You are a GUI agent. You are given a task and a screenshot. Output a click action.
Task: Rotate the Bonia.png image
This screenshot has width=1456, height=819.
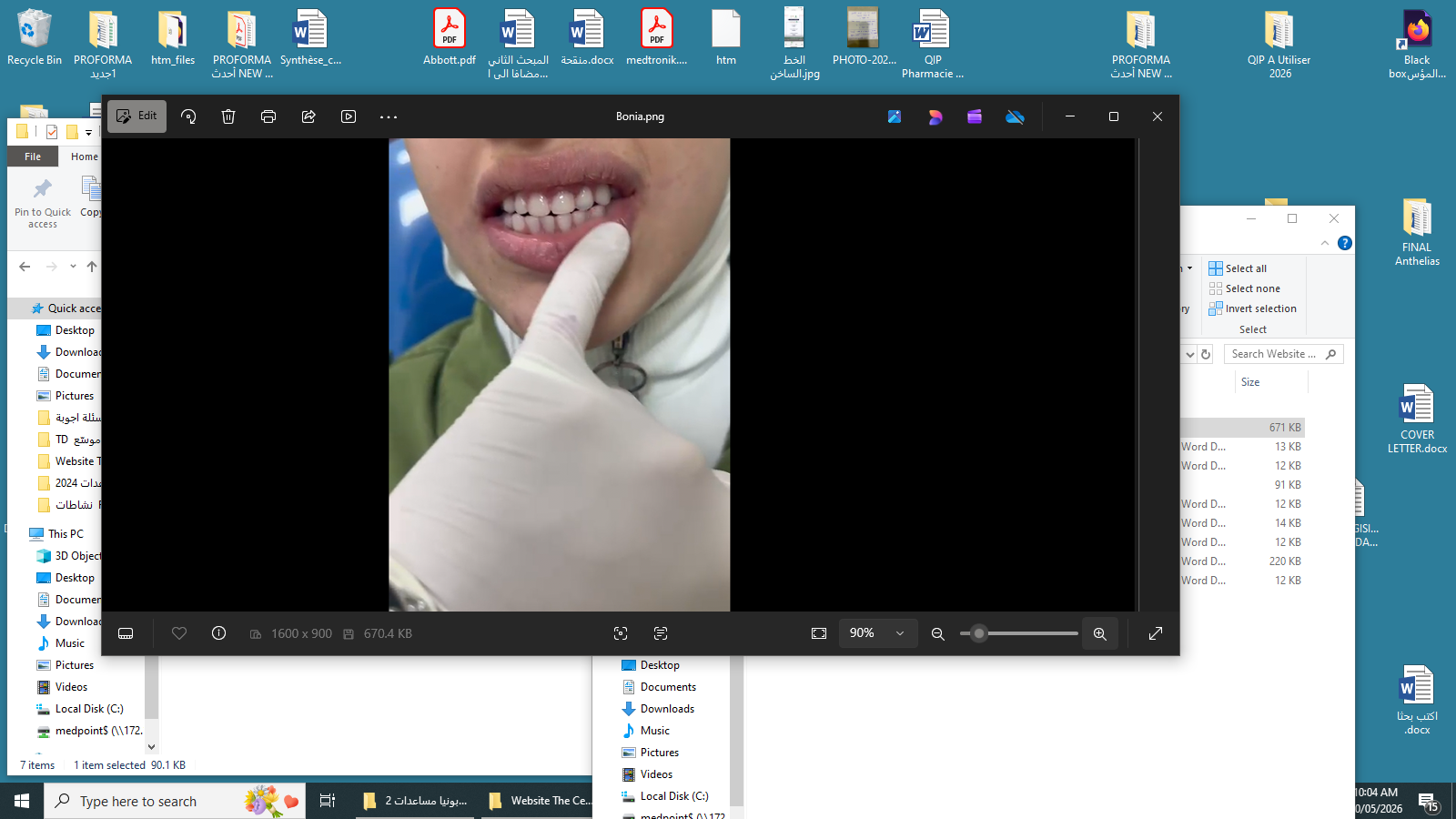point(188,116)
